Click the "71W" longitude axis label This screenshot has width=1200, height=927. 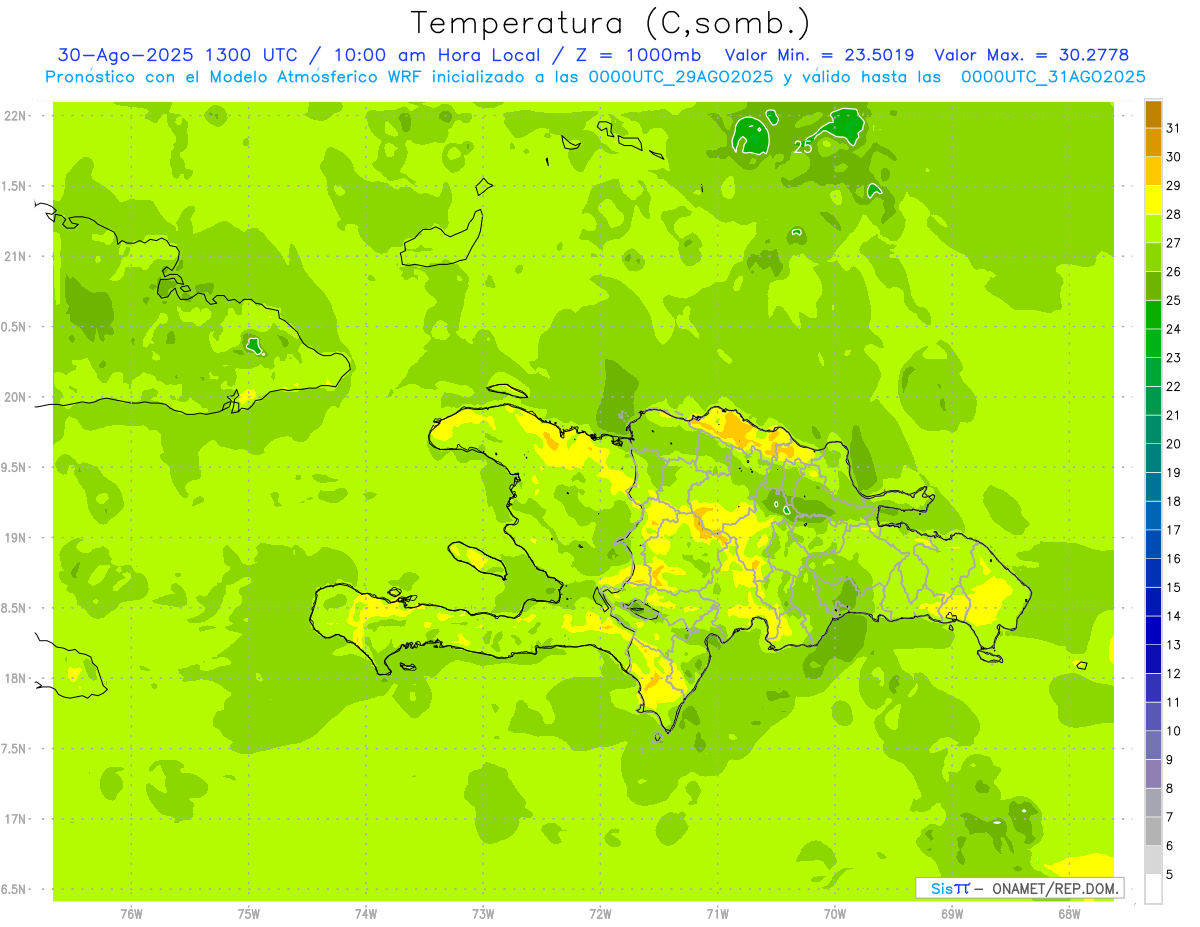[x=717, y=914]
